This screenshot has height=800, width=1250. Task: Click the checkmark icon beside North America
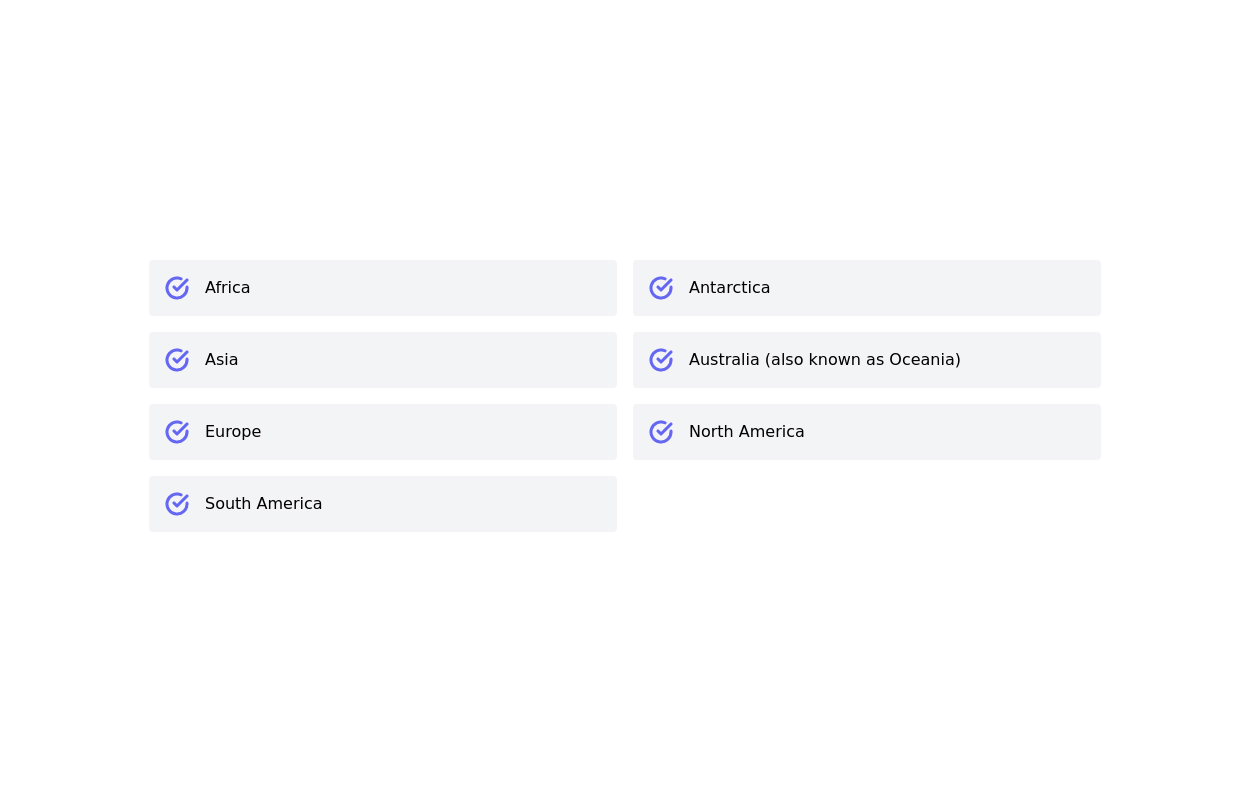point(661,432)
